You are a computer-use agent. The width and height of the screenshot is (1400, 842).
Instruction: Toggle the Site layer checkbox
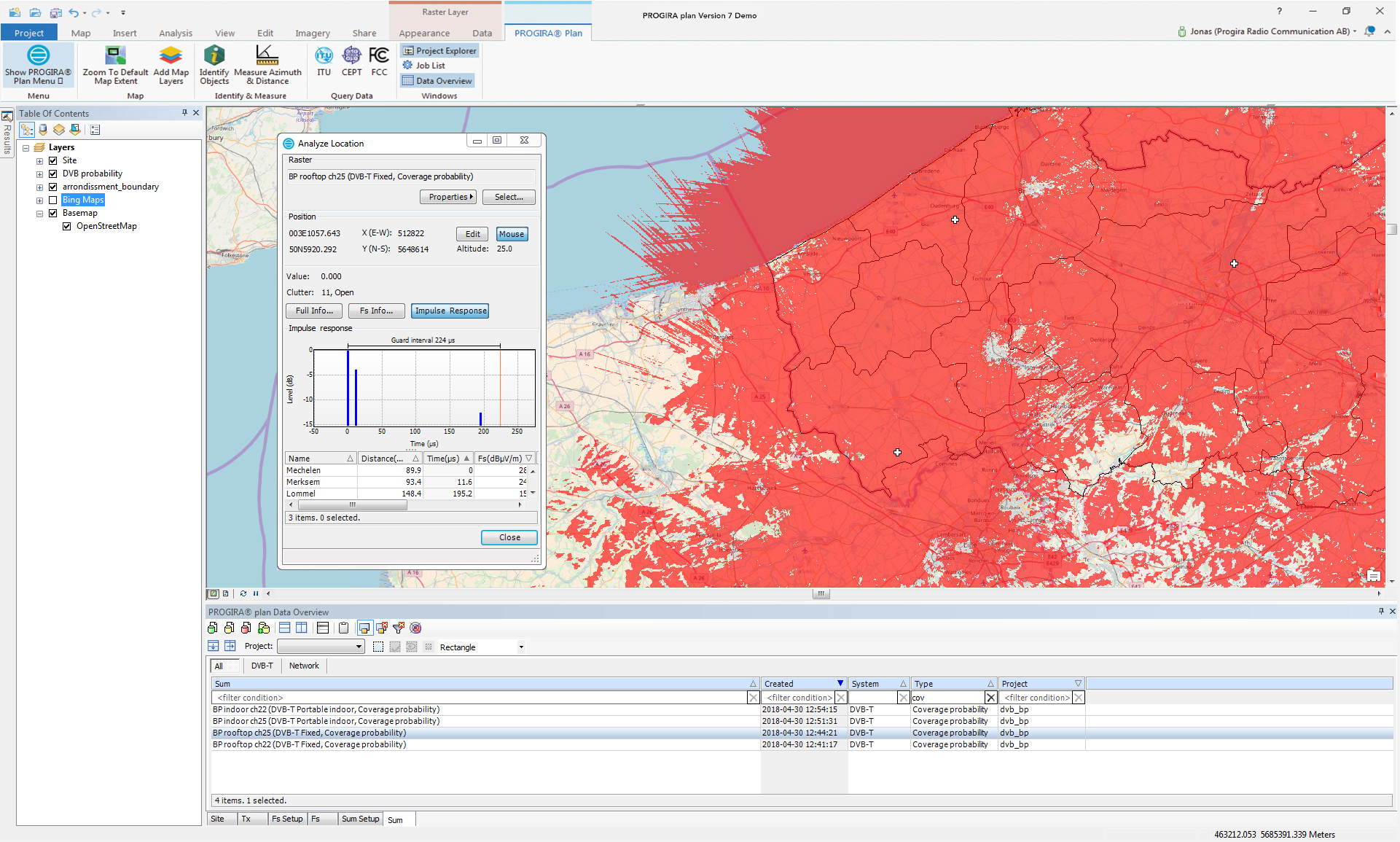(x=52, y=160)
